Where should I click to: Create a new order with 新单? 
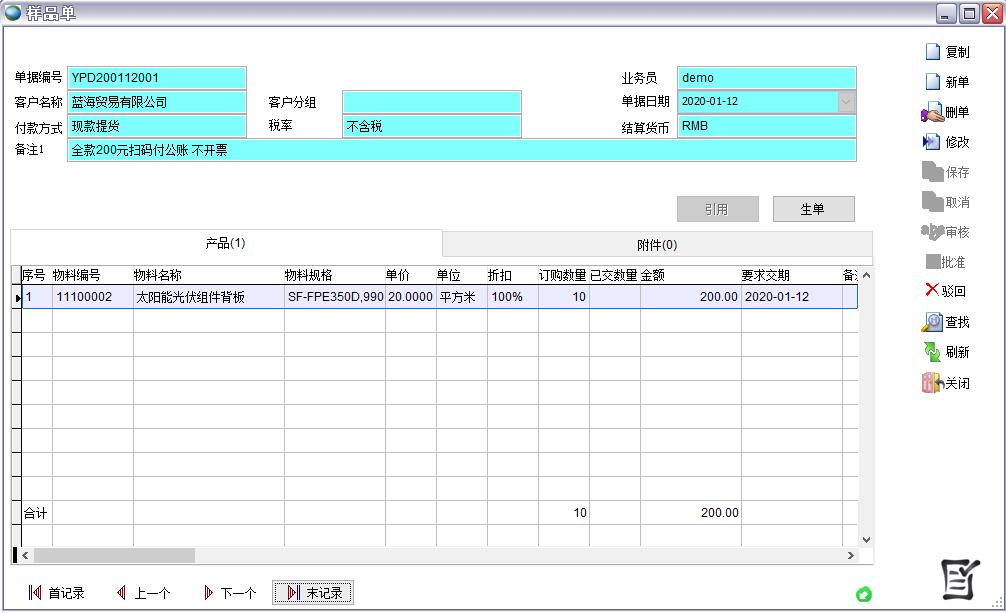[932, 82]
